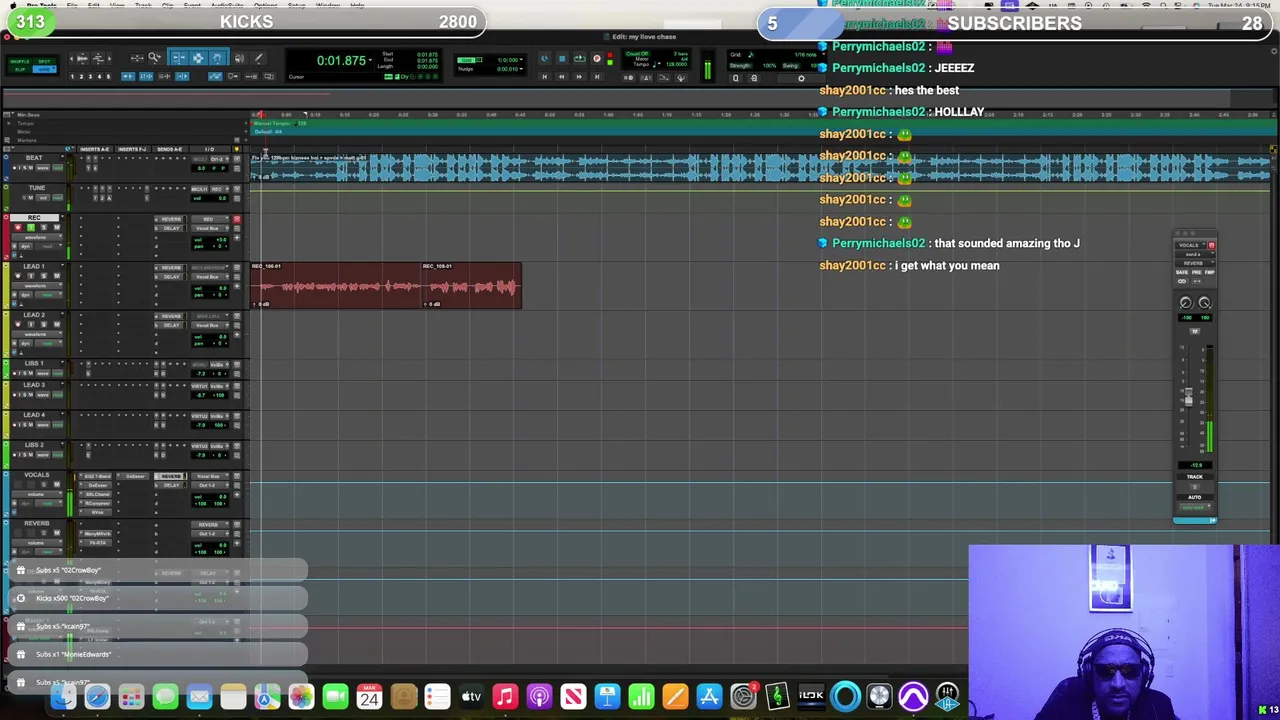The width and height of the screenshot is (1280, 720).
Task: Click the INSERTS A-E column header
Action: 94,149
